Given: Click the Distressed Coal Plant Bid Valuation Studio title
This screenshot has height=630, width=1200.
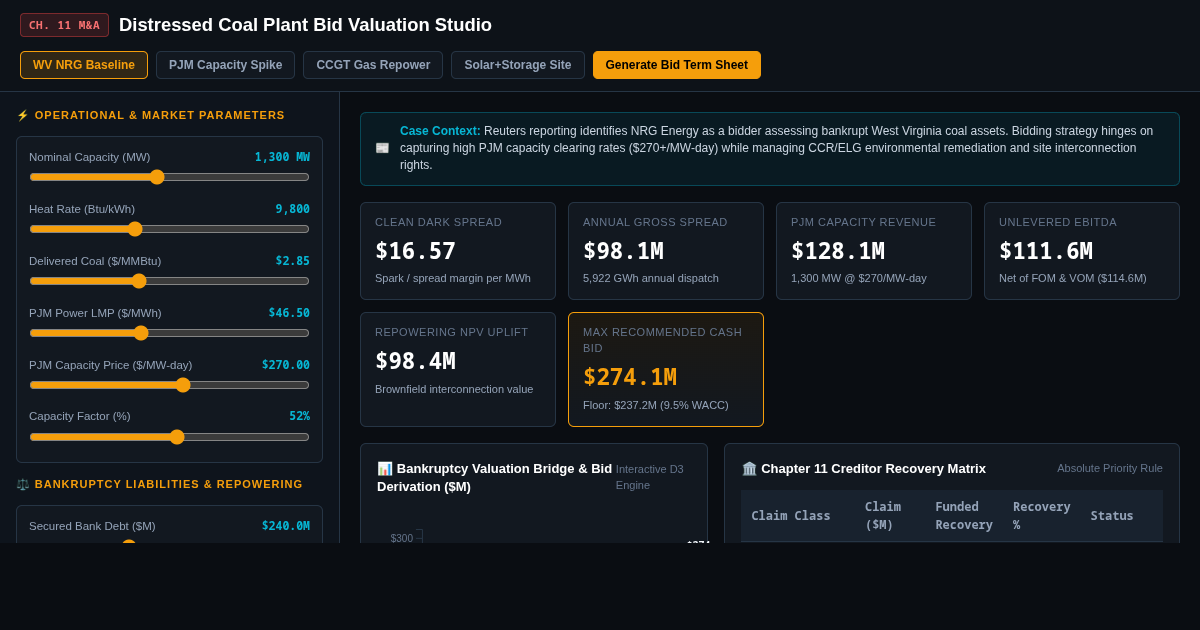Looking at the screenshot, I should point(305,25).
